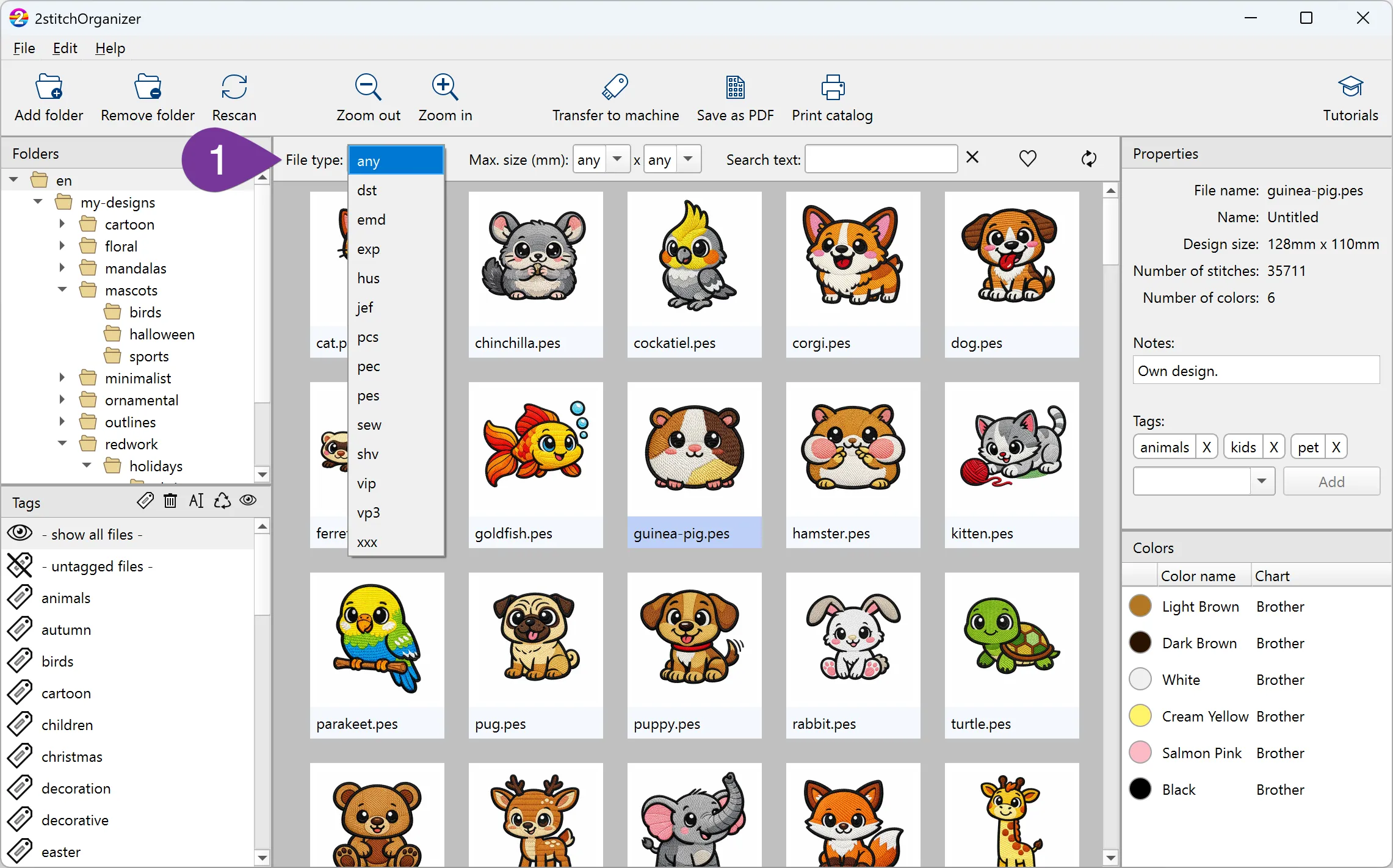The height and width of the screenshot is (868, 1393).
Task: Click the Zoom out magnifier icon
Action: click(x=368, y=87)
